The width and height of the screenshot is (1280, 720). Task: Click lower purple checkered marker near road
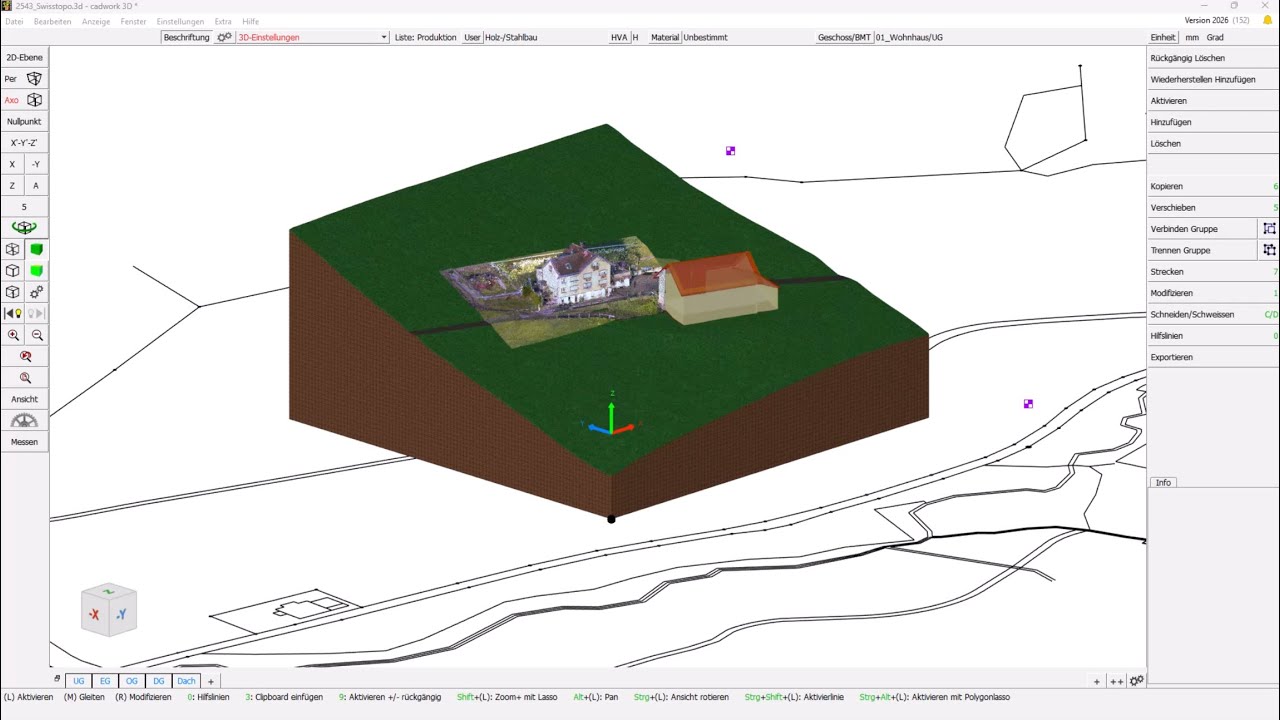pos(1028,404)
